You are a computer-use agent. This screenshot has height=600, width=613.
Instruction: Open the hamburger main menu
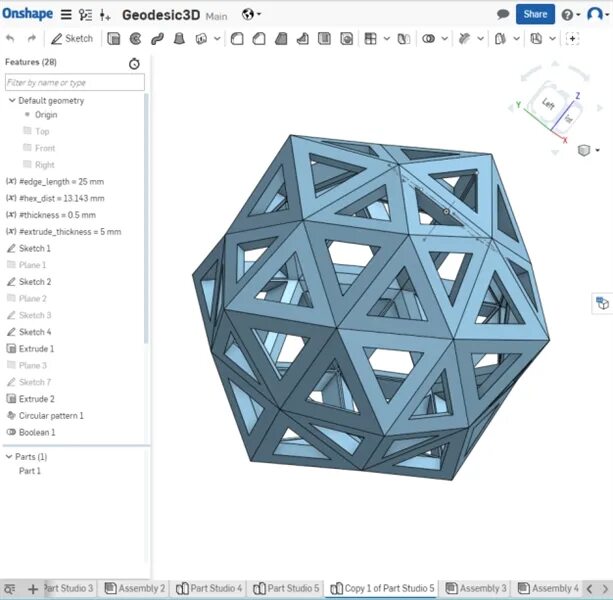(x=66, y=15)
